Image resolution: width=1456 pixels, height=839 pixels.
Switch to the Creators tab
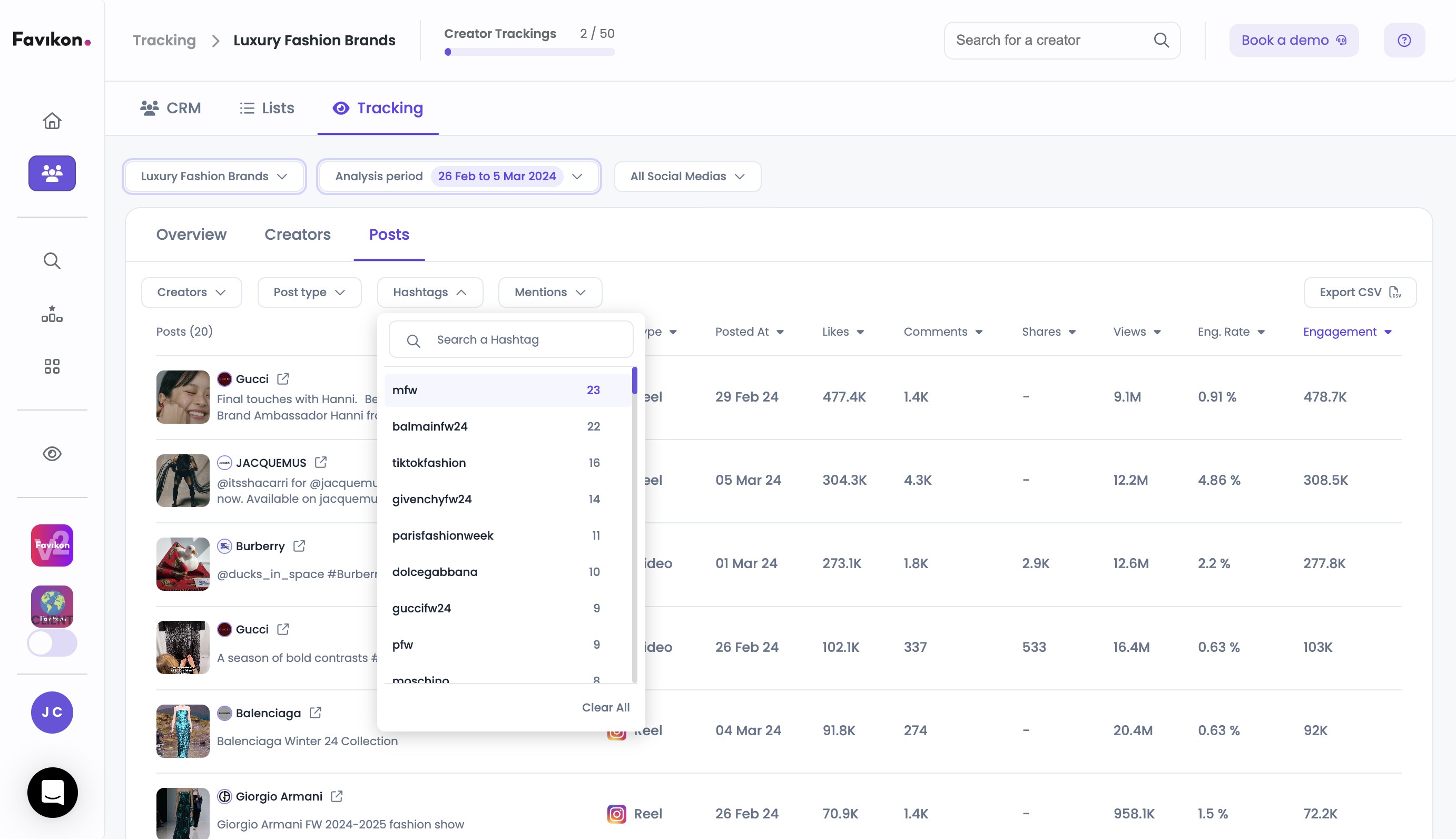click(297, 235)
